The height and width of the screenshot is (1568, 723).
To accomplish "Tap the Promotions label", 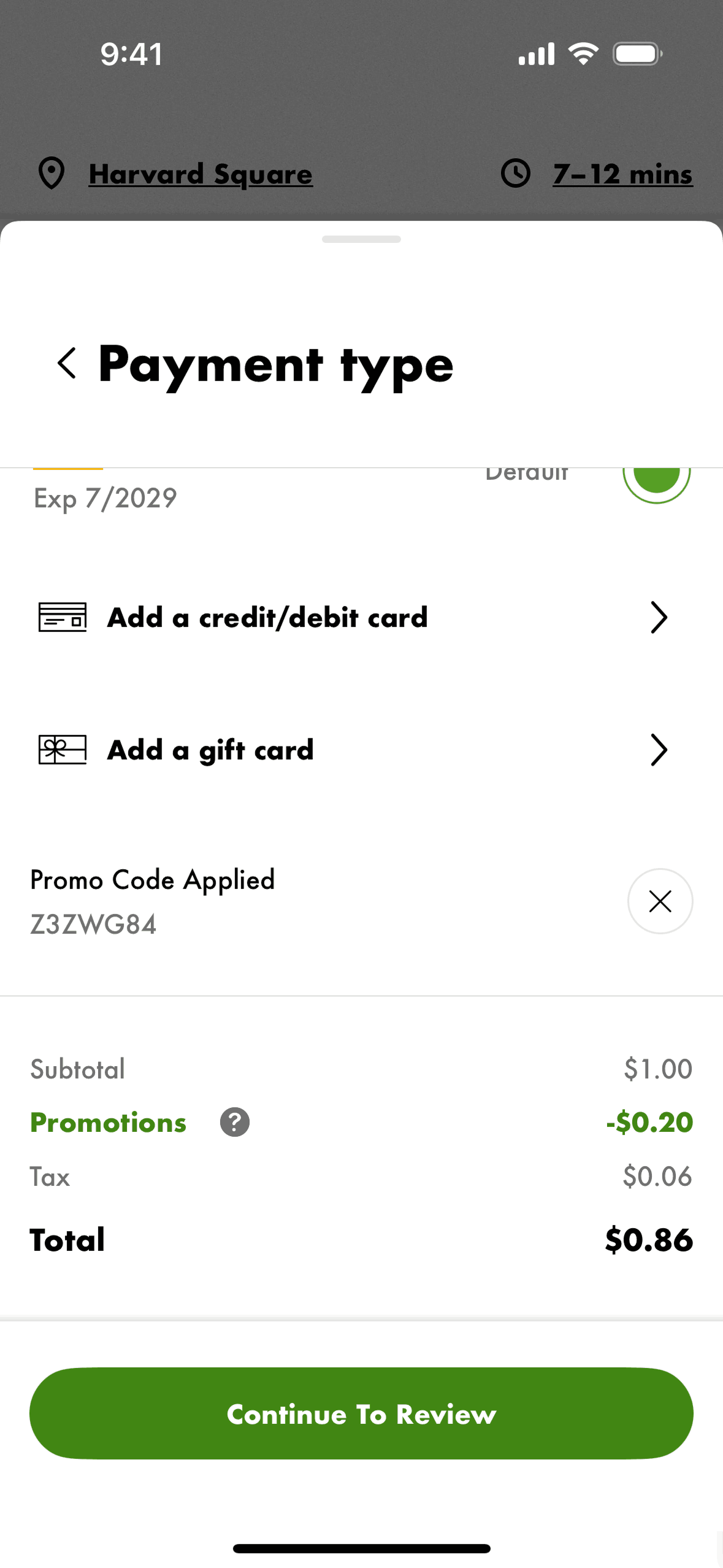I will tap(109, 1123).
